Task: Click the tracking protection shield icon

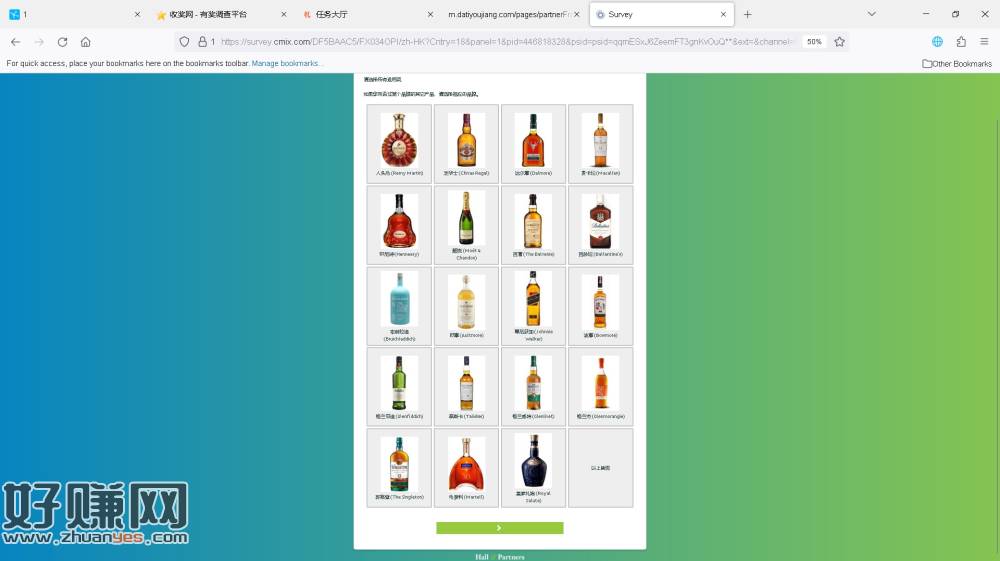Action: (x=185, y=42)
